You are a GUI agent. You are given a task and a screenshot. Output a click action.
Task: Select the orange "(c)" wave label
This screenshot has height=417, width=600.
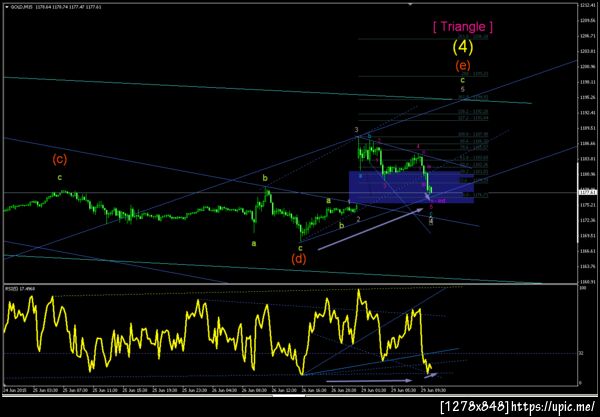click(x=60, y=159)
